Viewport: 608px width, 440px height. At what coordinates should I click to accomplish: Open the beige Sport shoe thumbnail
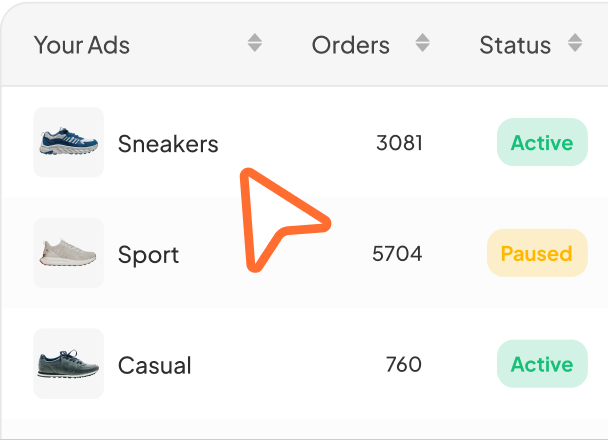[68, 253]
